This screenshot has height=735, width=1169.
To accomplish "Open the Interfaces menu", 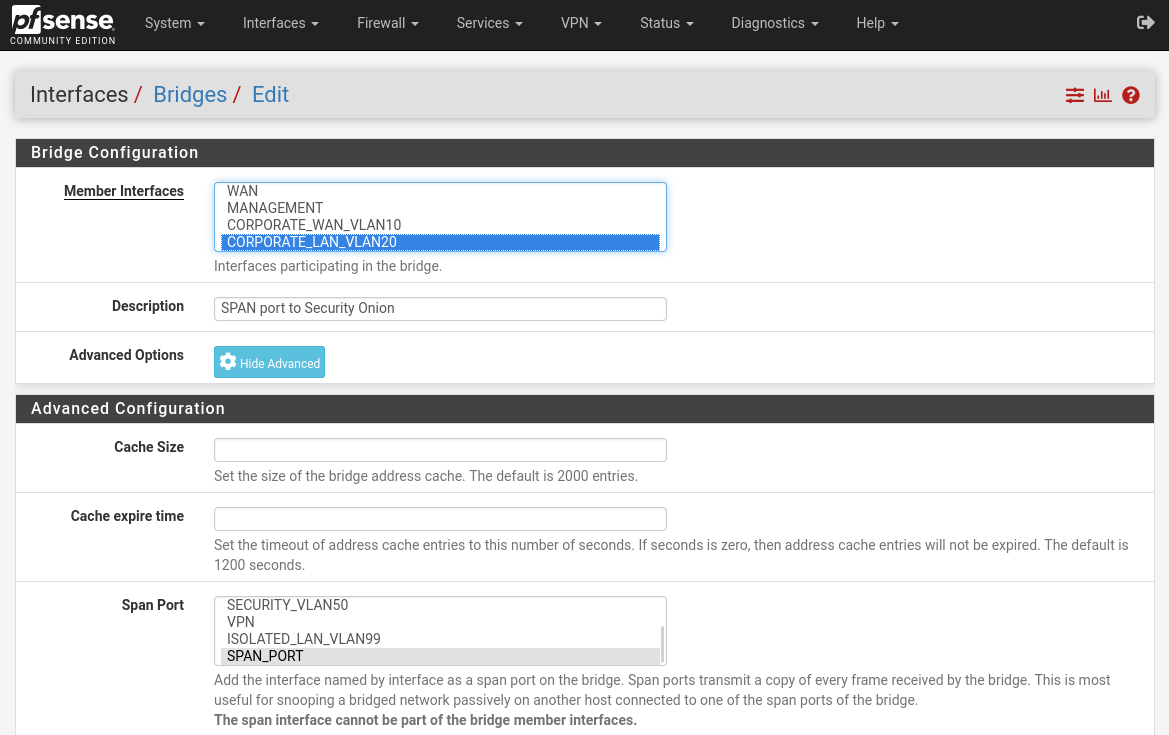I will 280,23.
